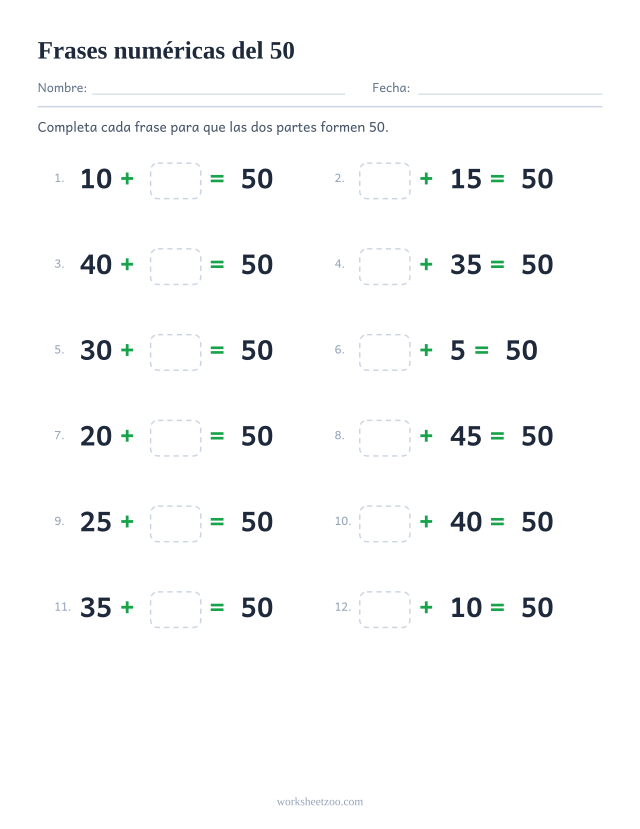Click the empty box before + 45

(385, 438)
